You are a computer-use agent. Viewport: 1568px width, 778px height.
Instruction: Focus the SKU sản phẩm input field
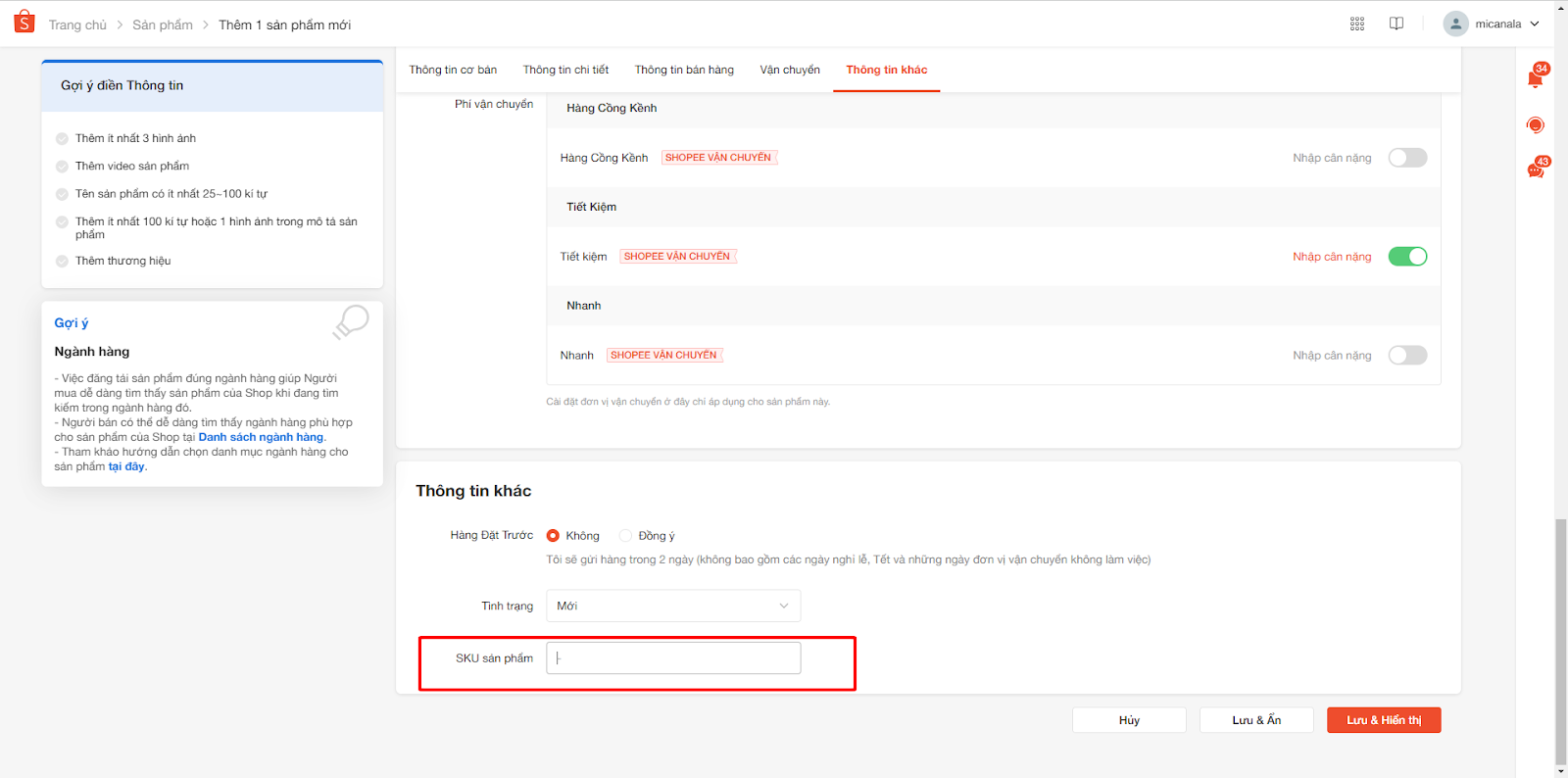point(673,658)
